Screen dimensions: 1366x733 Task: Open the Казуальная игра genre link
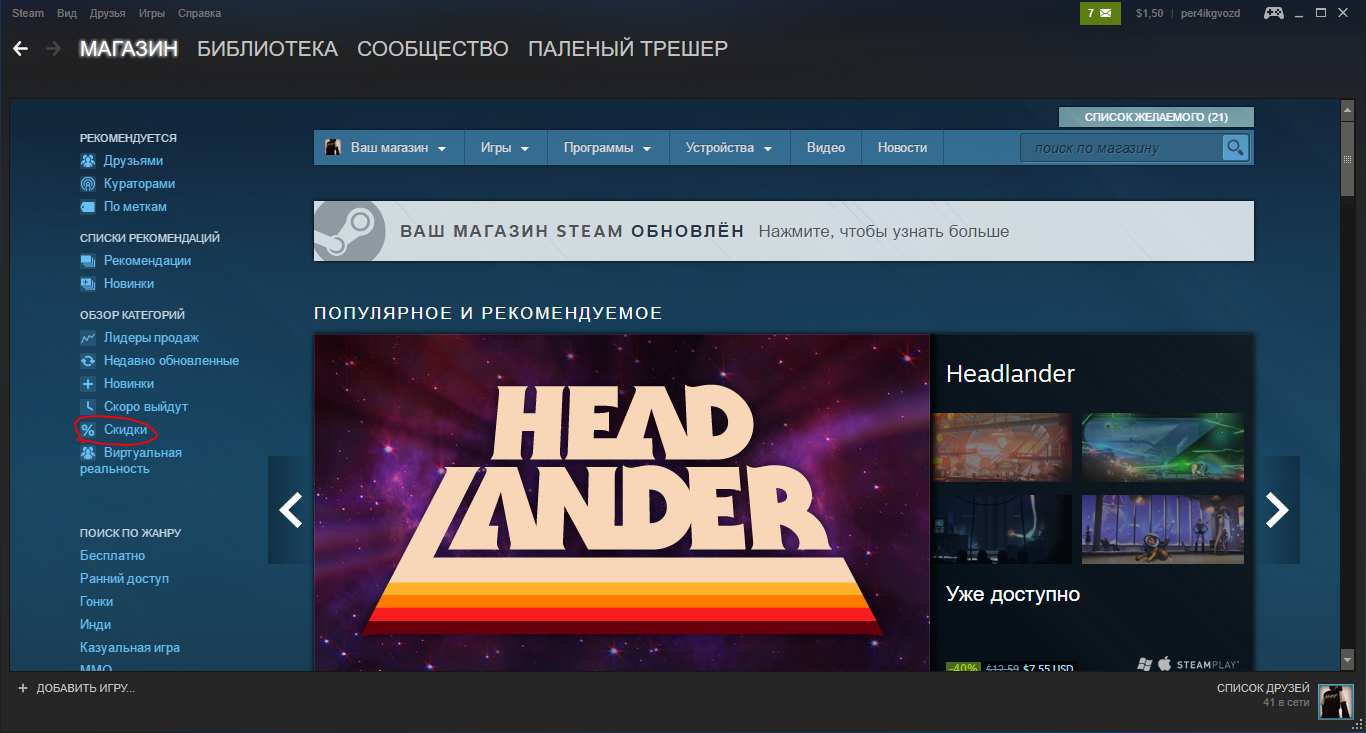point(130,648)
